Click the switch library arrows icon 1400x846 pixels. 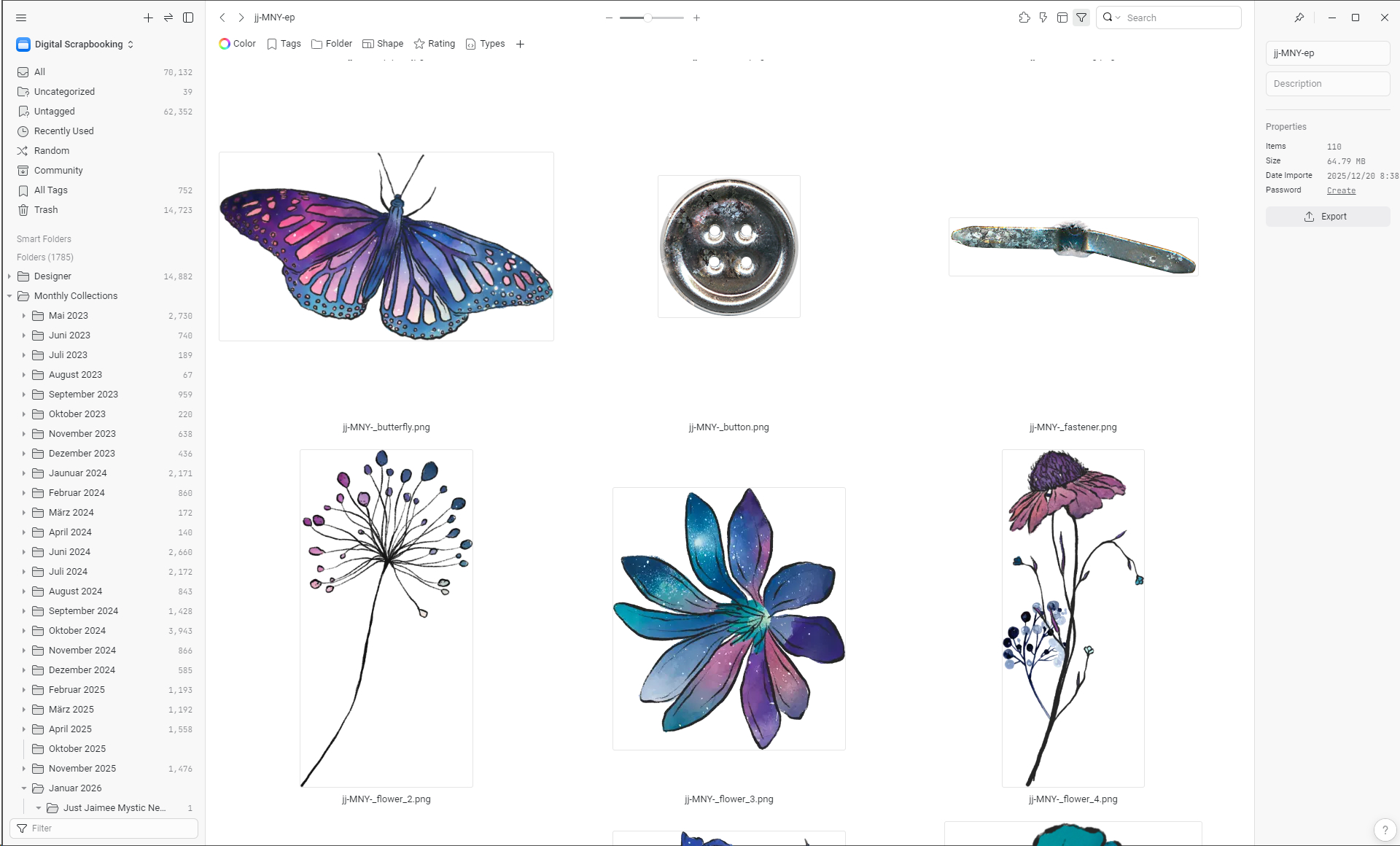(x=168, y=18)
